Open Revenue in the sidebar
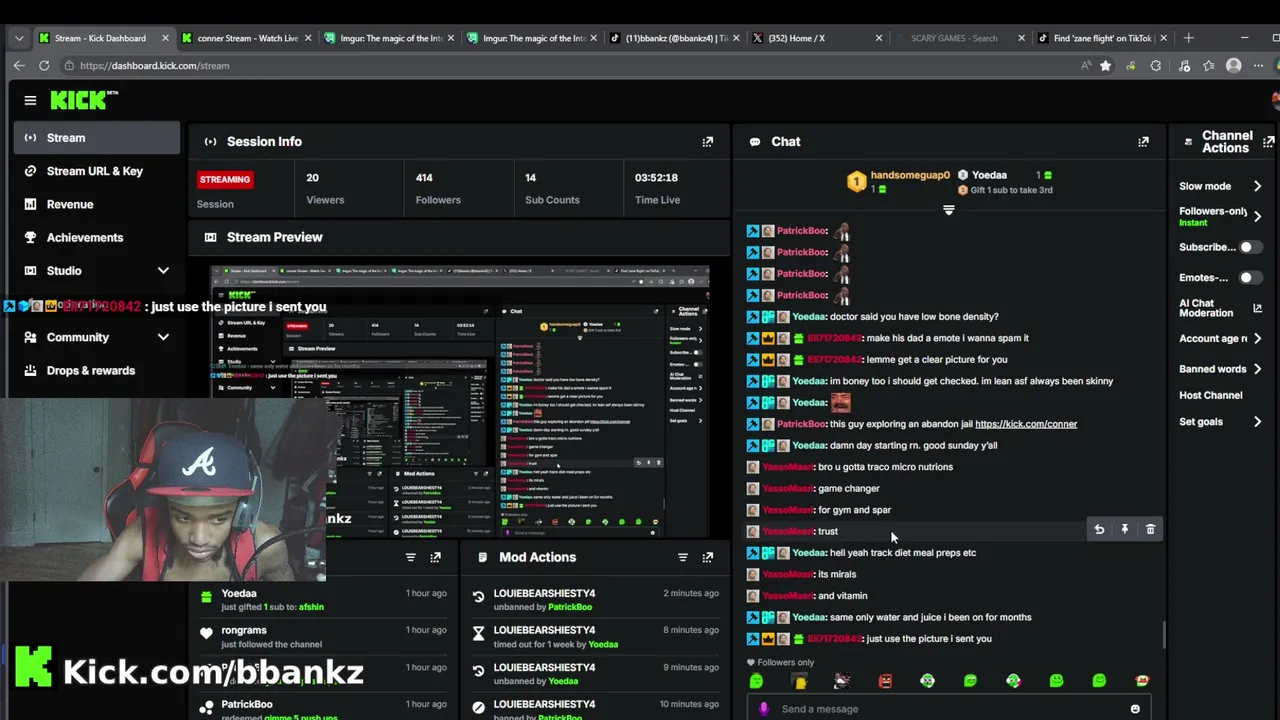Screen dimensions: 1280x720 [x=97, y=204]
